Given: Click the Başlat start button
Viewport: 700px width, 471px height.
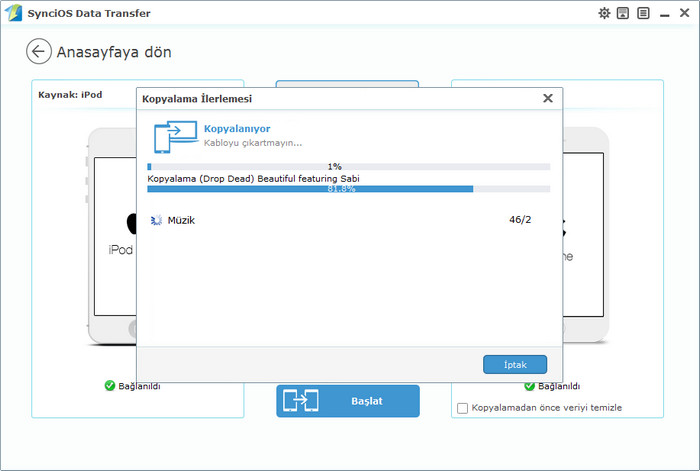Looking at the screenshot, I should click(x=348, y=401).
